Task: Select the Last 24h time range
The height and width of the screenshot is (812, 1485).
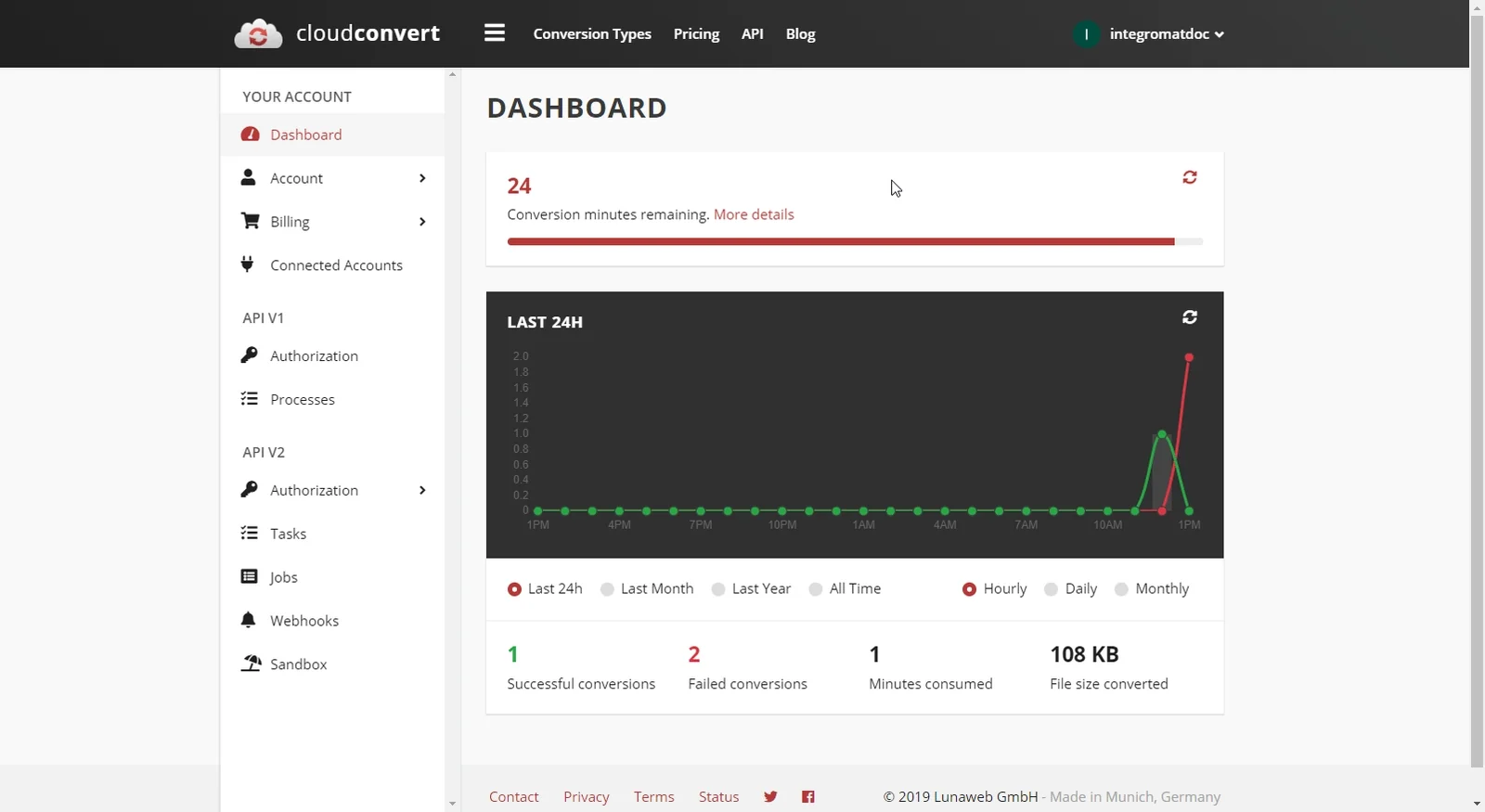Action: [x=545, y=589]
